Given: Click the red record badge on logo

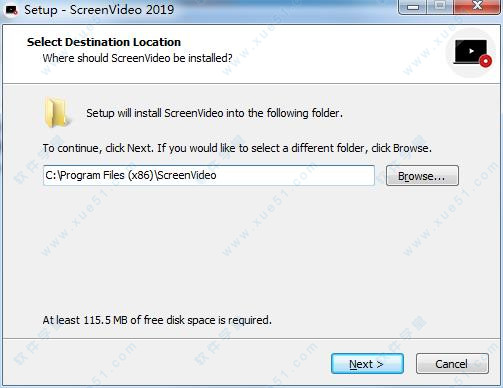Looking at the screenshot, I should [485, 61].
